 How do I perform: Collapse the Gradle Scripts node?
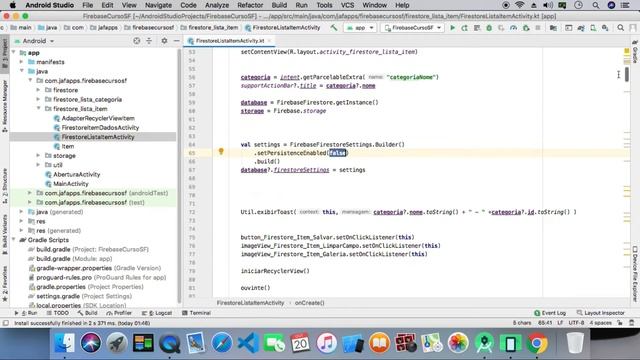[x=13, y=240]
